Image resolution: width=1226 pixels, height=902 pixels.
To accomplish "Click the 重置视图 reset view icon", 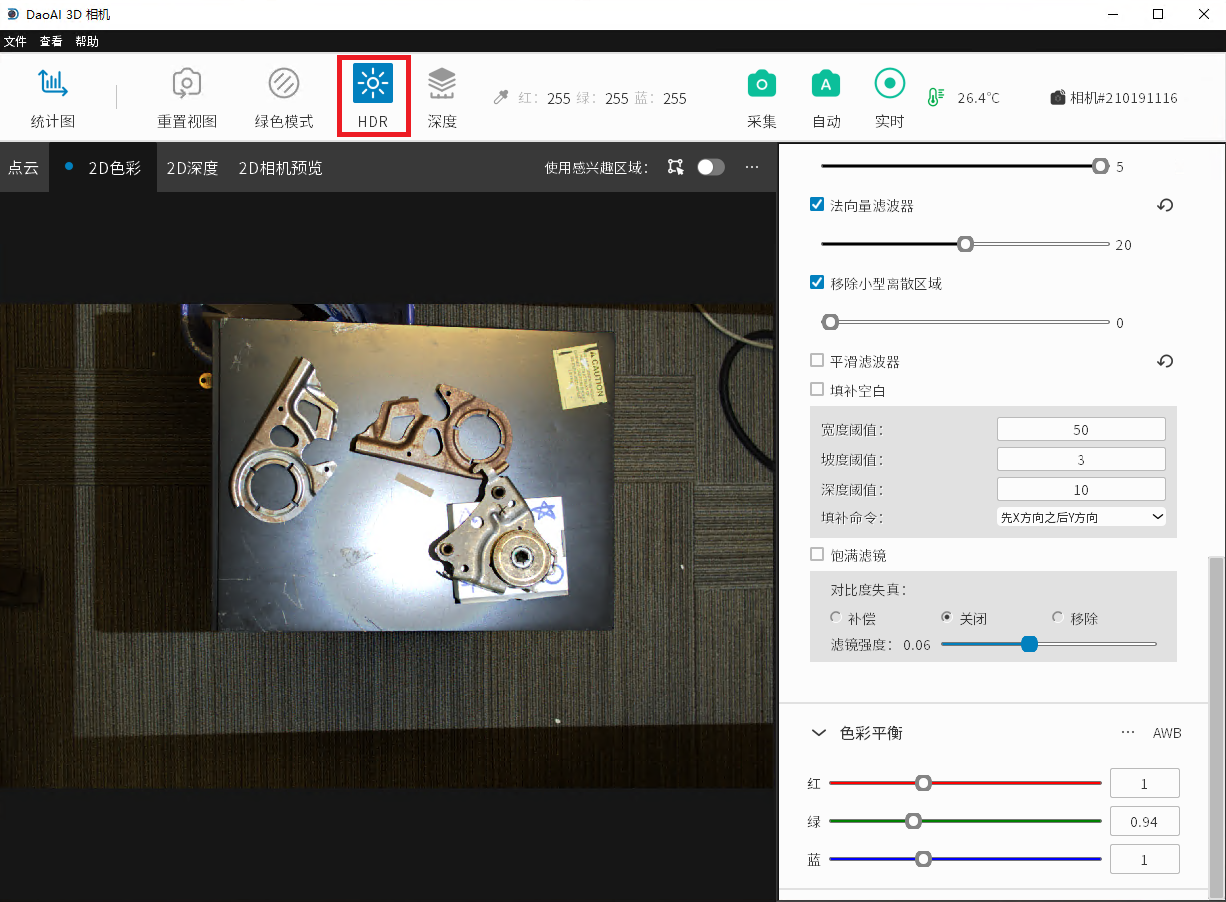I will [x=187, y=84].
